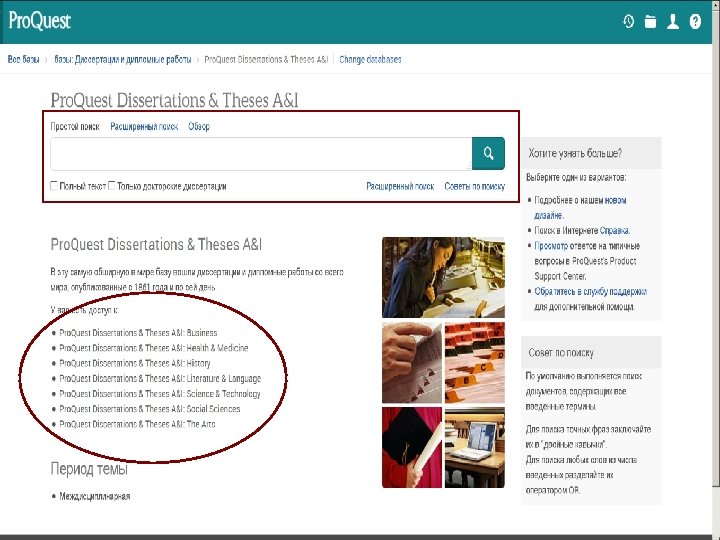Click the Хотите узнать больше? panel header
Viewport: 720px width, 540px height.
coord(591,153)
